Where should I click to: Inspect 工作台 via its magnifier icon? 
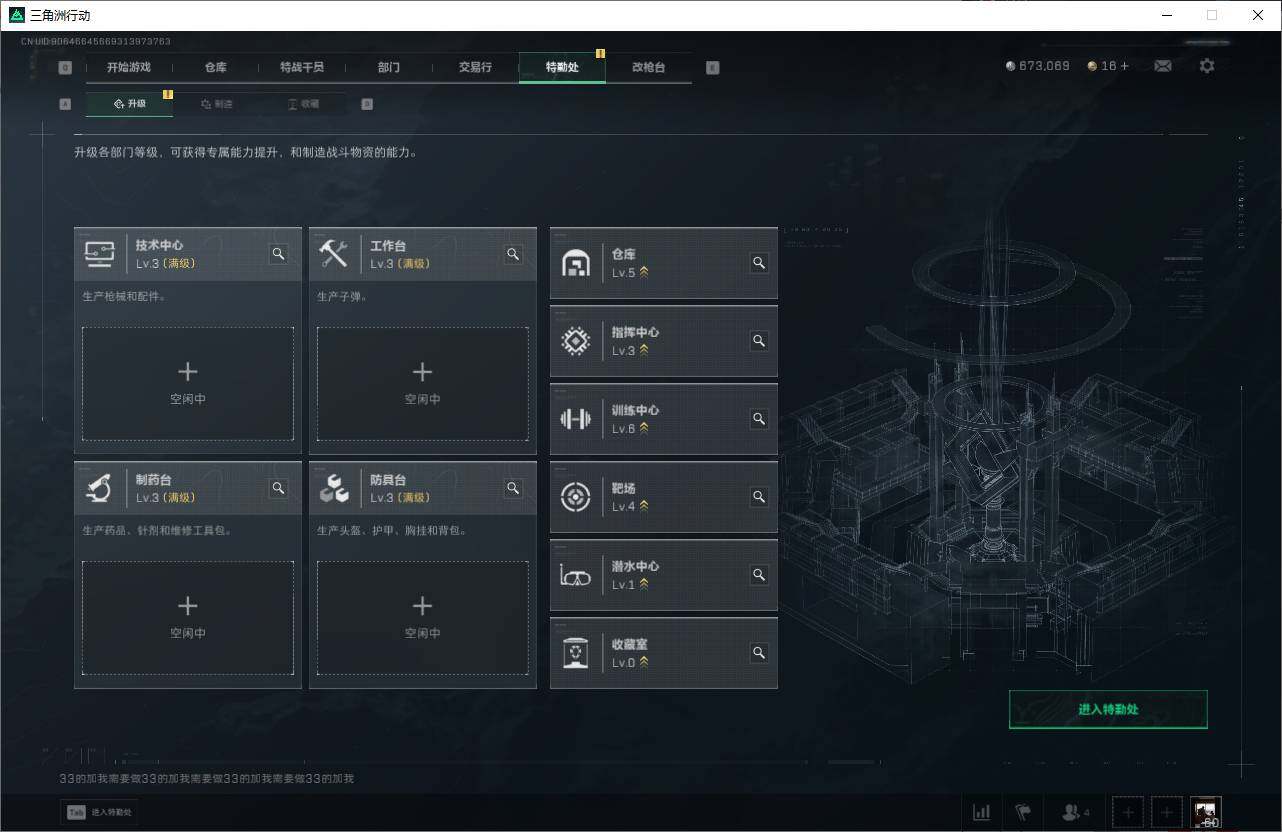(513, 254)
